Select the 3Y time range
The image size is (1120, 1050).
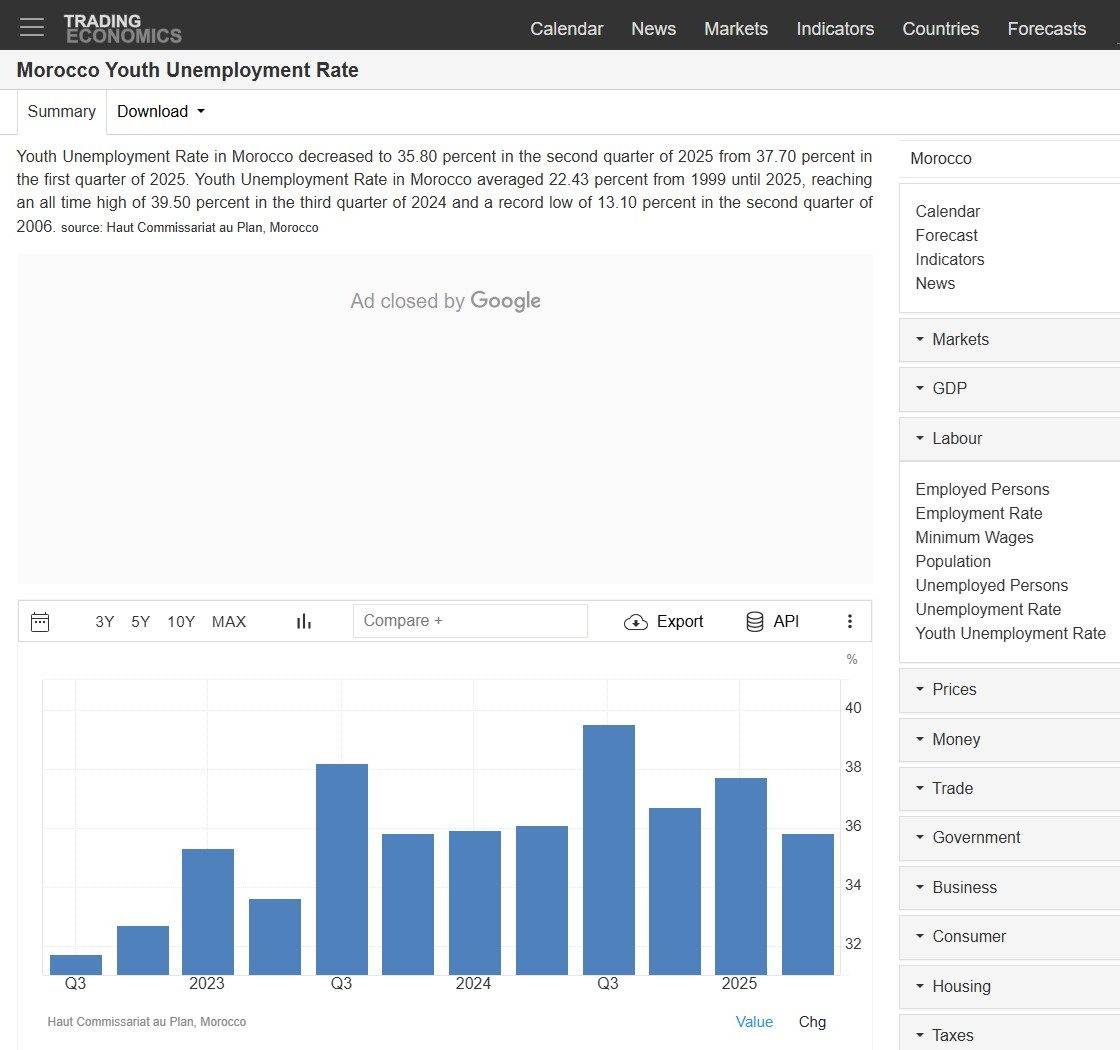coord(105,622)
